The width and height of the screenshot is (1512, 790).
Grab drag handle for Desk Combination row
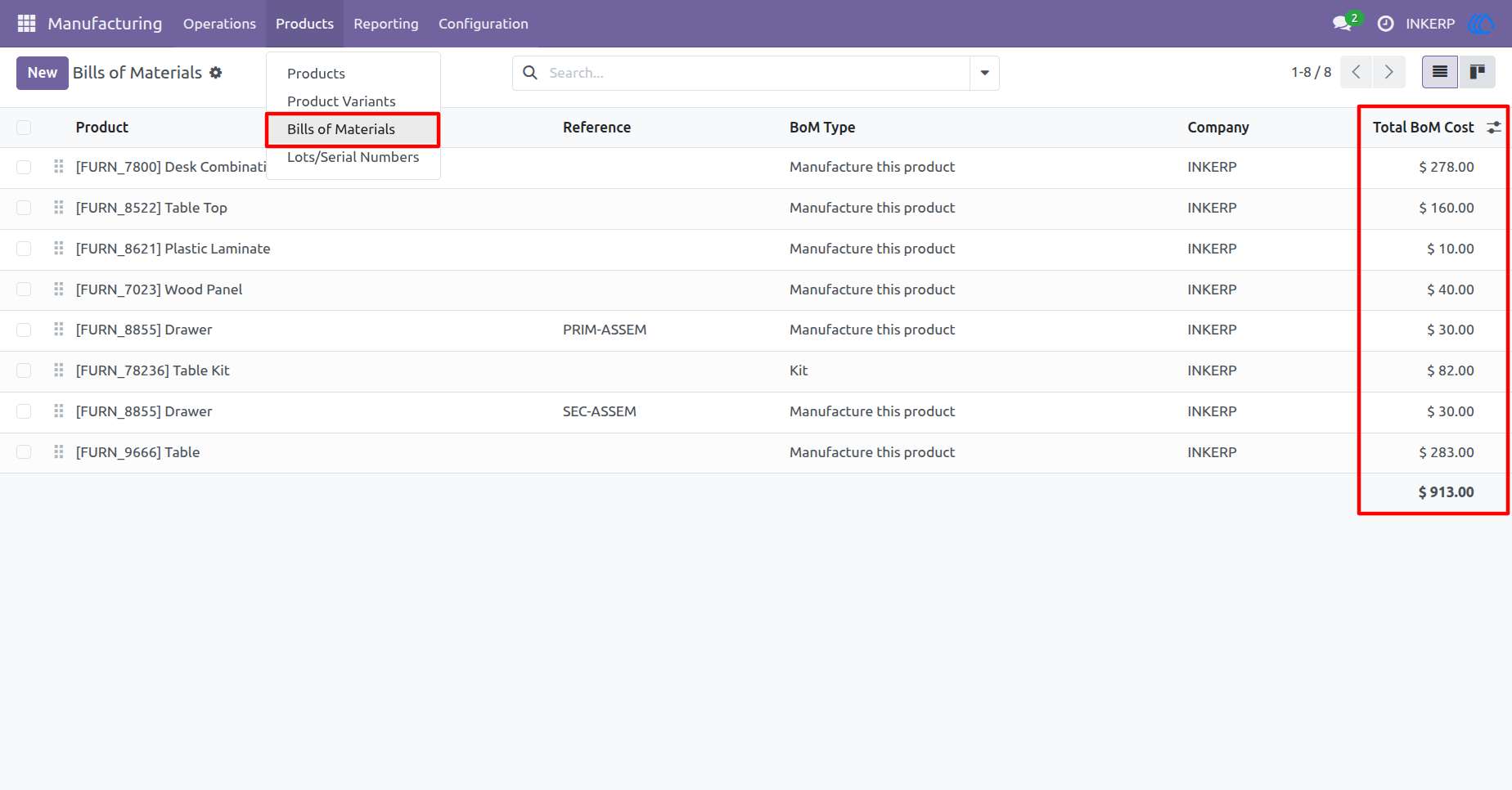[x=59, y=167]
